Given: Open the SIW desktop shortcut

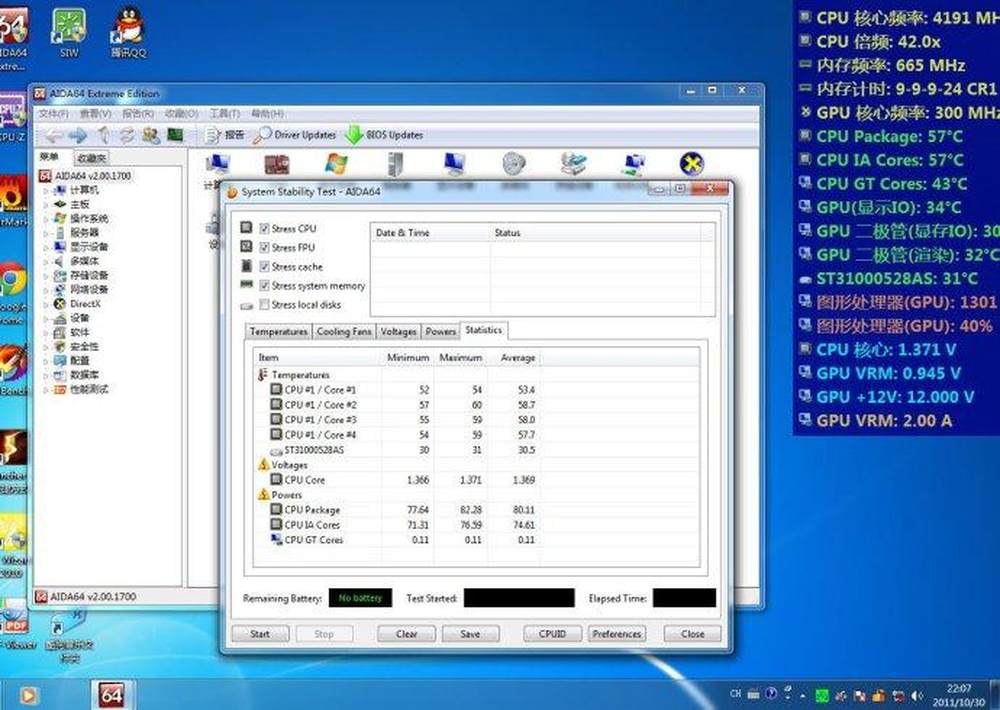Looking at the screenshot, I should point(69,32).
